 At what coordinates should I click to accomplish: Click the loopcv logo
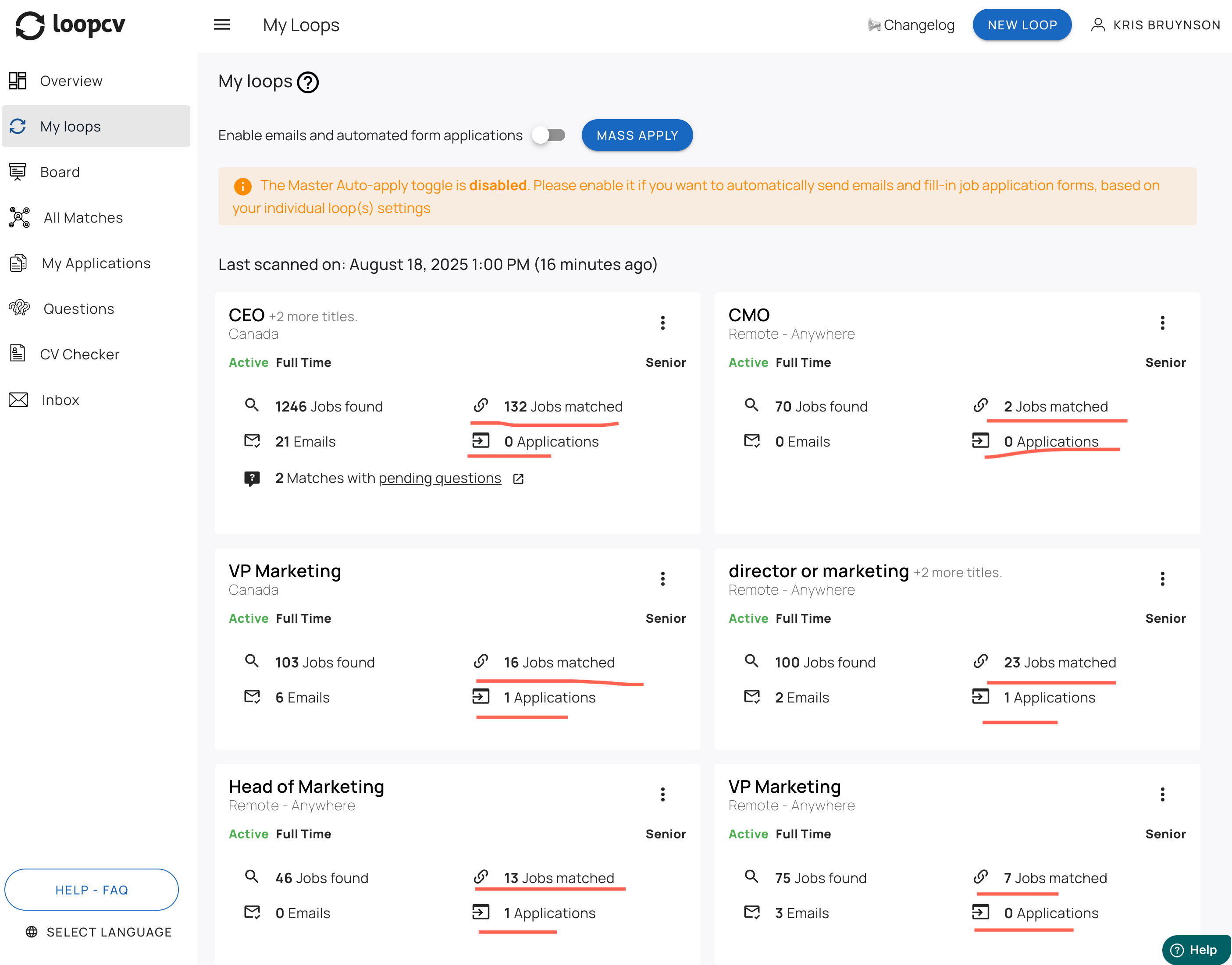point(70,25)
